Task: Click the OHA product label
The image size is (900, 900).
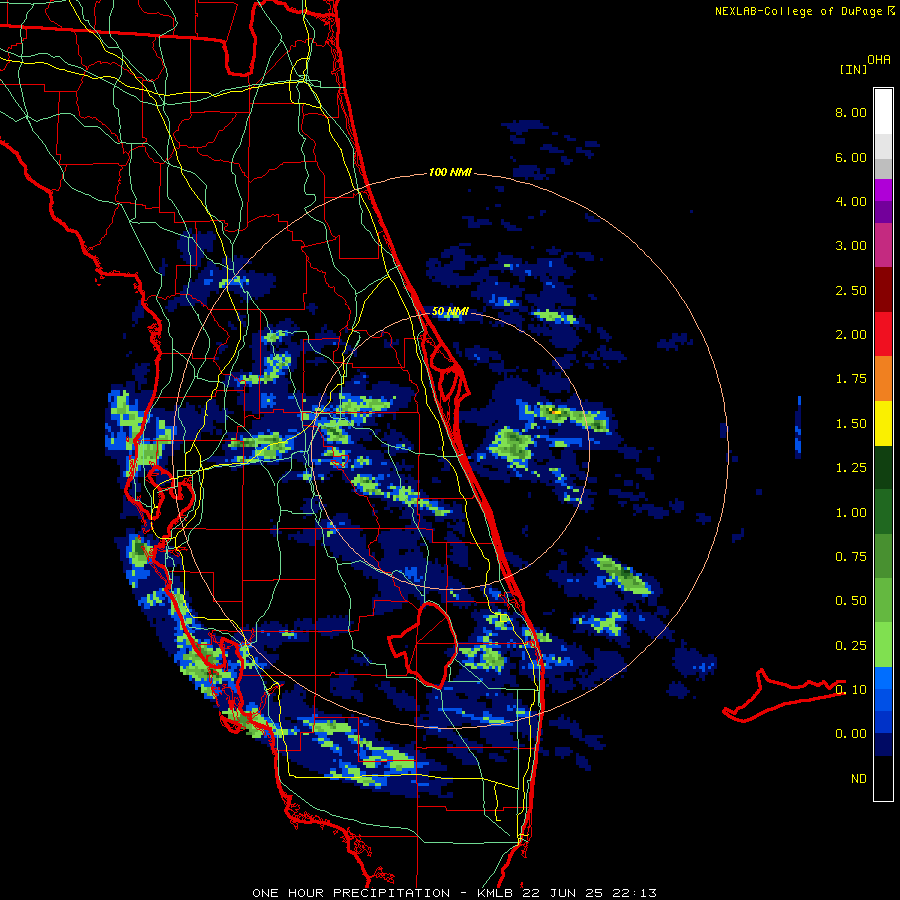Action: pyautogui.click(x=879, y=60)
